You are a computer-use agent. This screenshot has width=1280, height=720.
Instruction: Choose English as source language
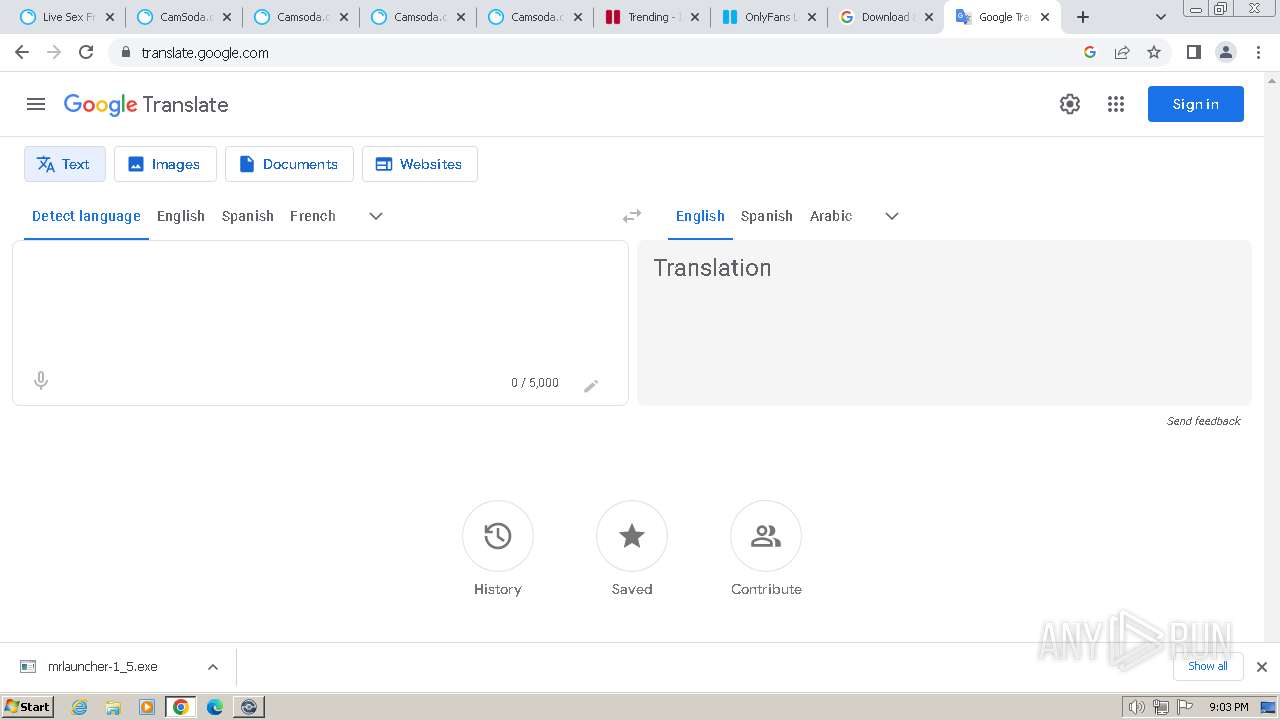point(181,216)
